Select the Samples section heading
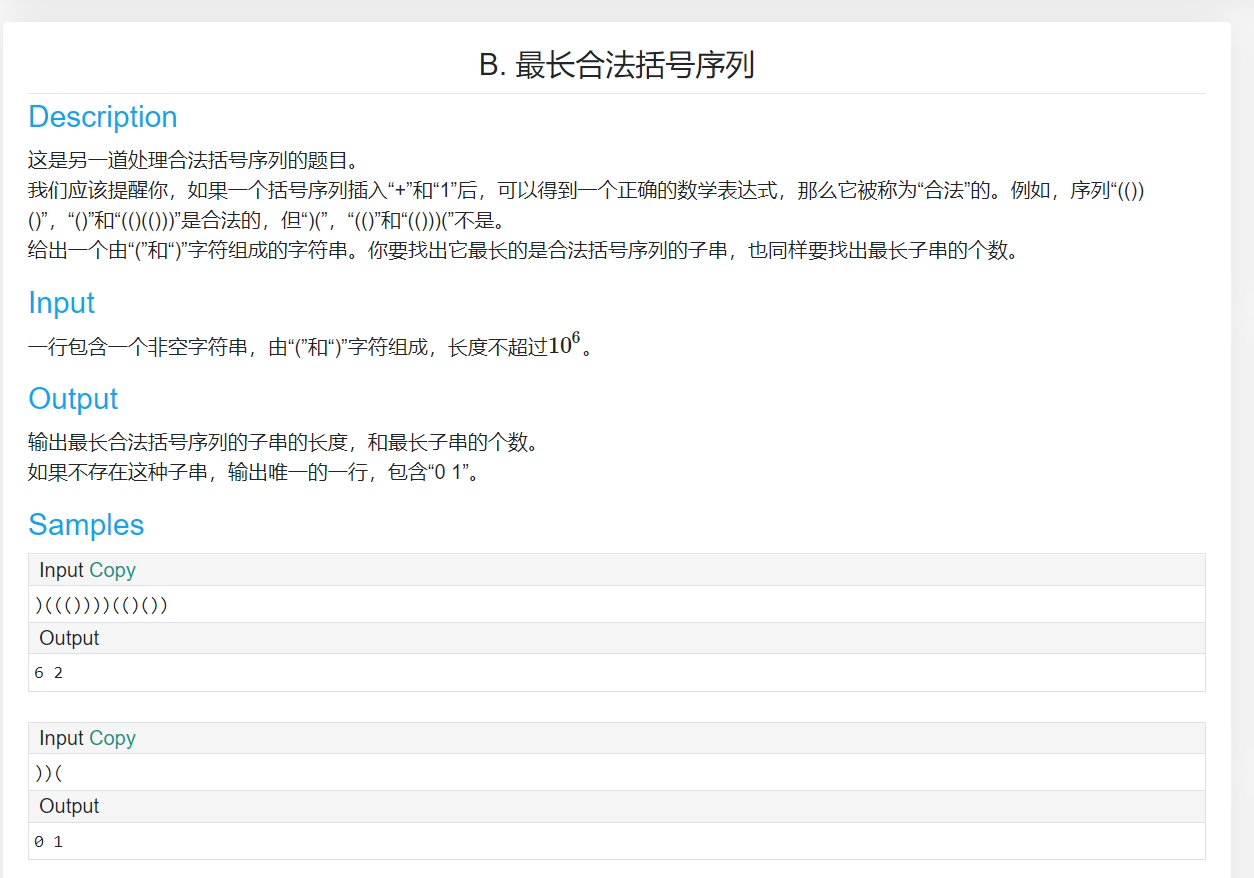This screenshot has height=878, width=1254. (86, 525)
